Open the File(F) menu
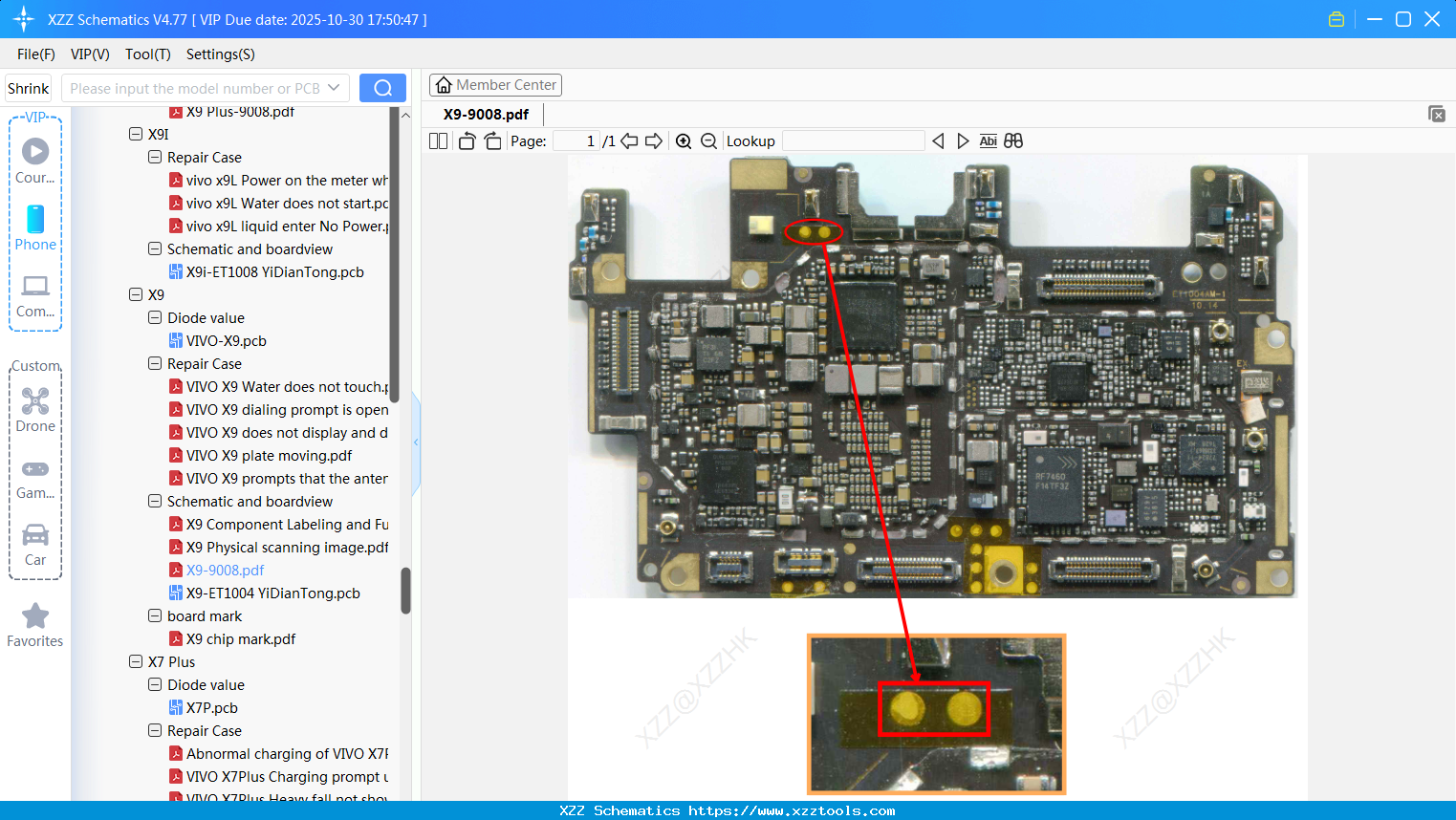Image resolution: width=1456 pixels, height=820 pixels. (36, 54)
